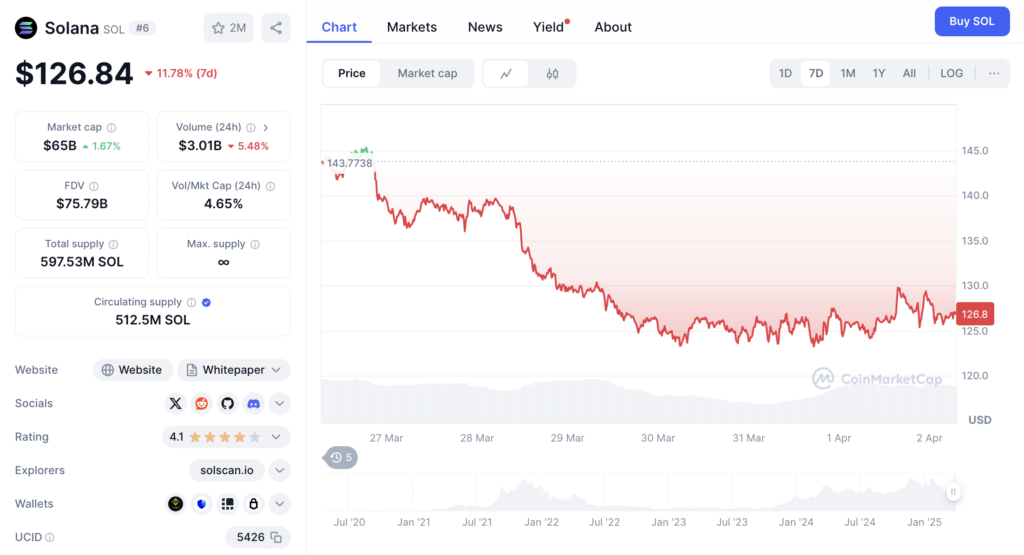Click the history events badge showing 5
The image size is (1024, 555).
[x=340, y=458]
